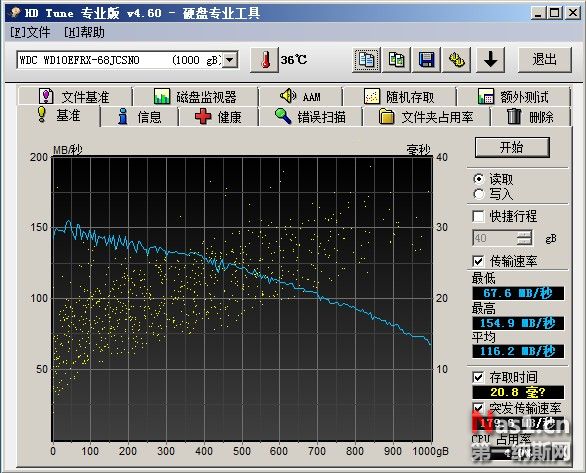Uncheck the 传输速率 checkbox
The width and height of the screenshot is (586, 473).
click(478, 261)
